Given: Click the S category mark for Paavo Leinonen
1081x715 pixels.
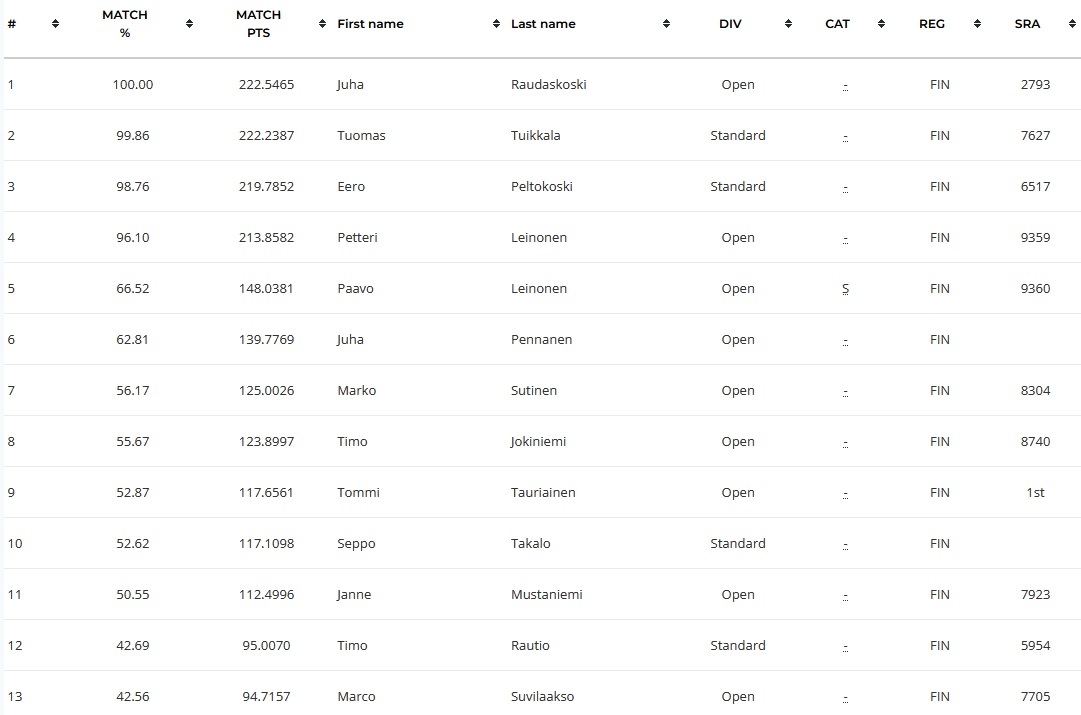Looking at the screenshot, I should [845, 288].
